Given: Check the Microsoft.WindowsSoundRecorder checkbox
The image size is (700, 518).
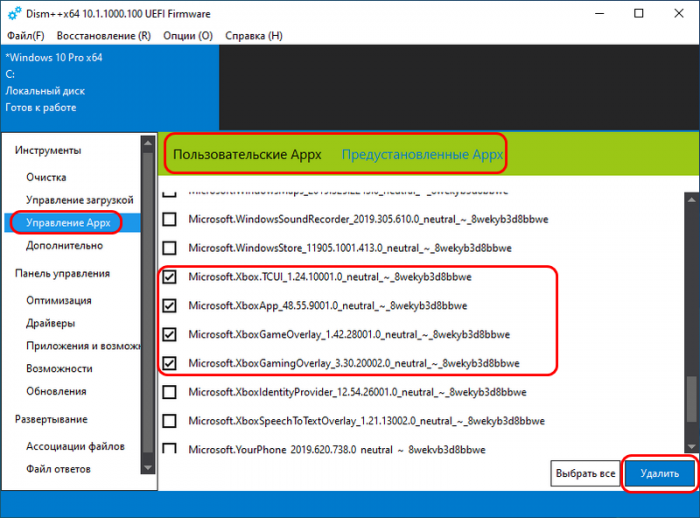Looking at the screenshot, I should [x=169, y=219].
